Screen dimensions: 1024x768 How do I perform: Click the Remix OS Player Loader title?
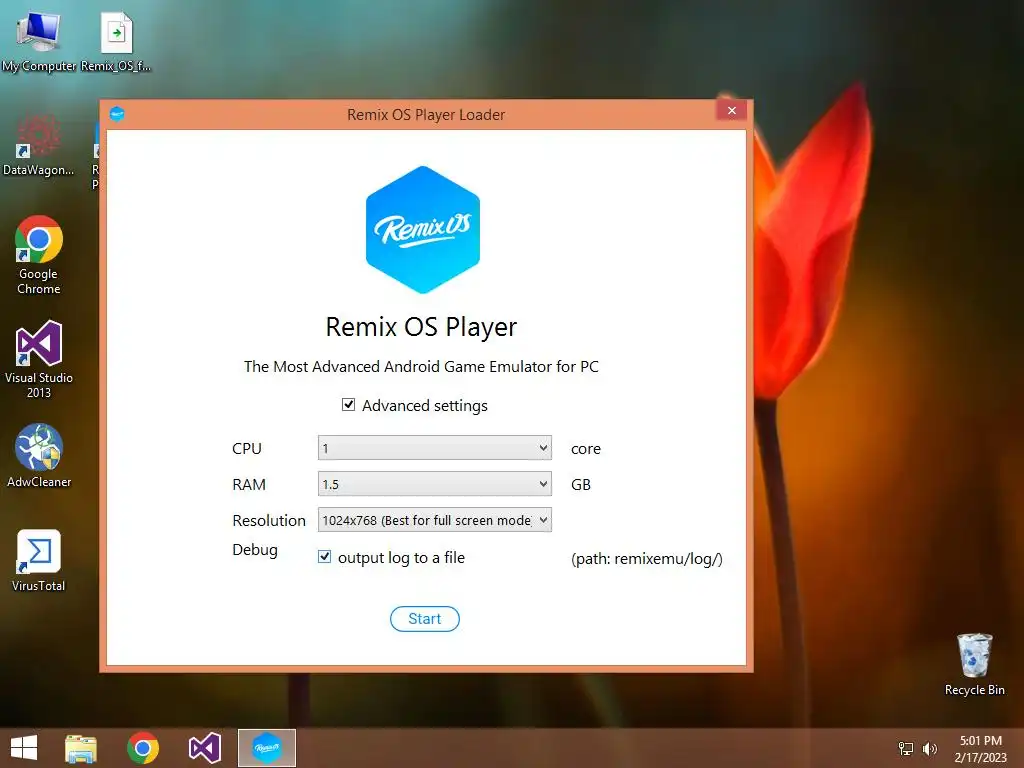[426, 115]
